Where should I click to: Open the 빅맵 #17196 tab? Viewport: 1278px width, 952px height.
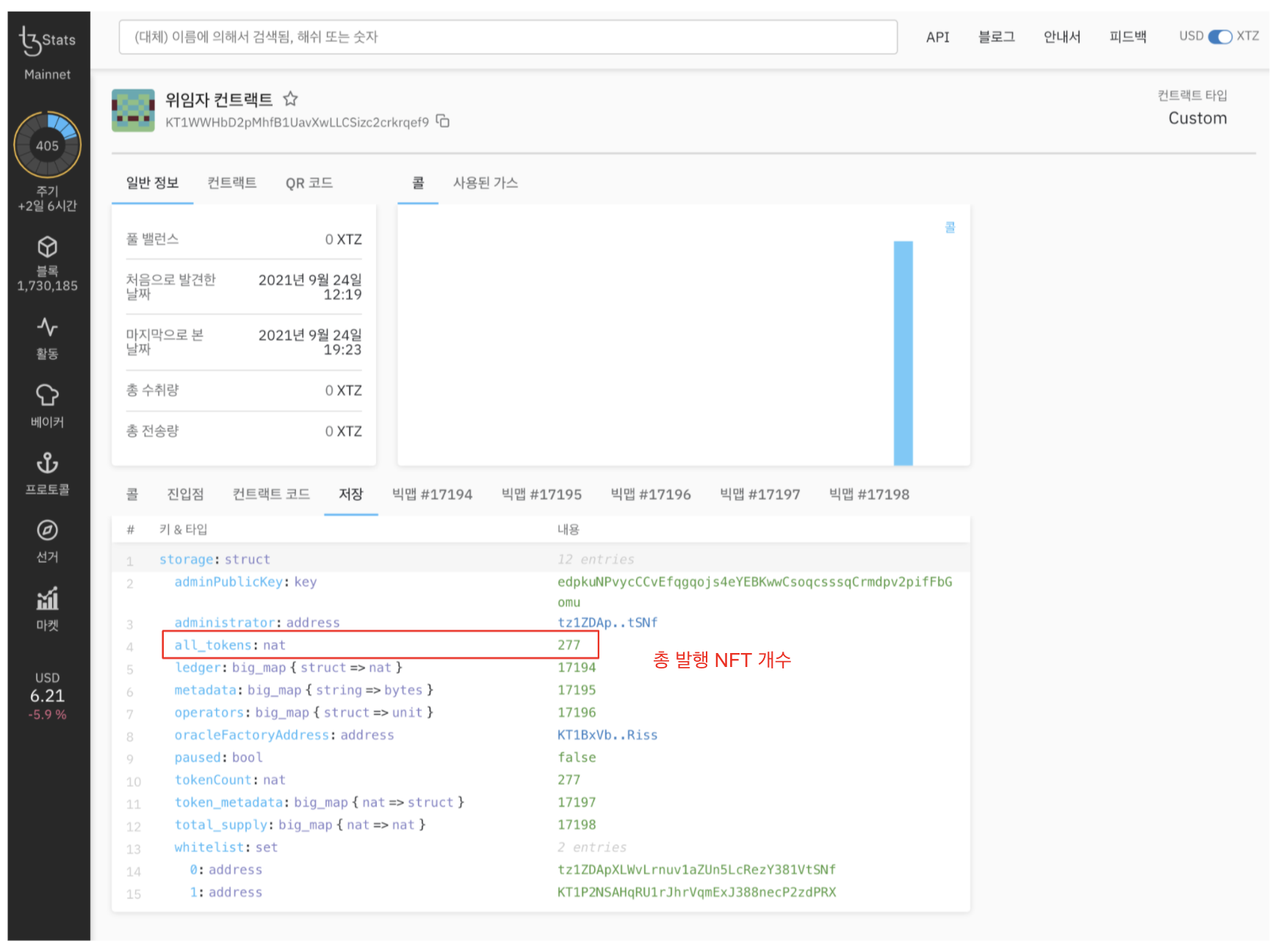tap(651, 494)
